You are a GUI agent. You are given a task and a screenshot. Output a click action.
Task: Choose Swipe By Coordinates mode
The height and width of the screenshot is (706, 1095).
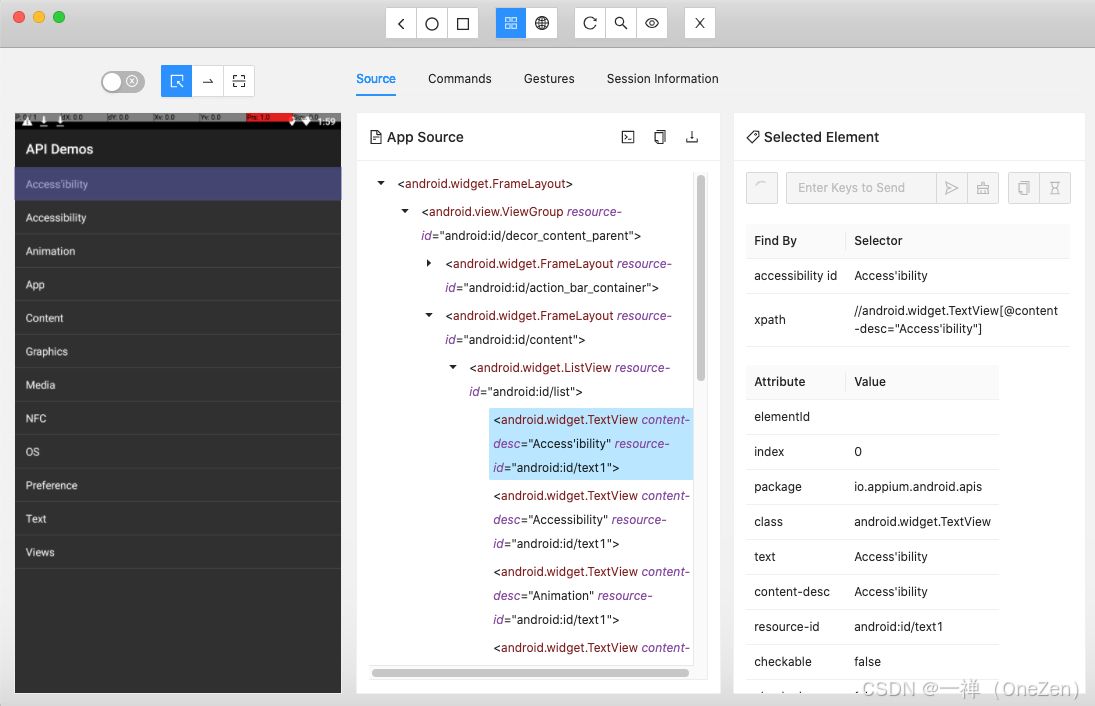(x=207, y=82)
